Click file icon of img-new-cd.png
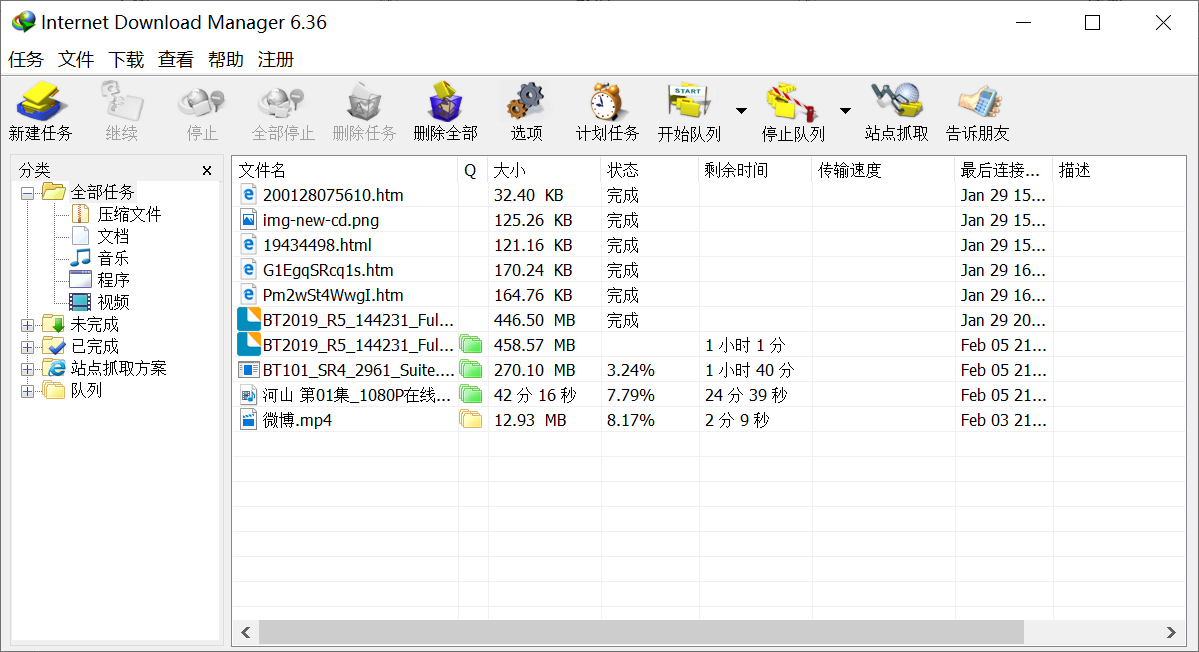The height and width of the screenshot is (652, 1199). 249,220
